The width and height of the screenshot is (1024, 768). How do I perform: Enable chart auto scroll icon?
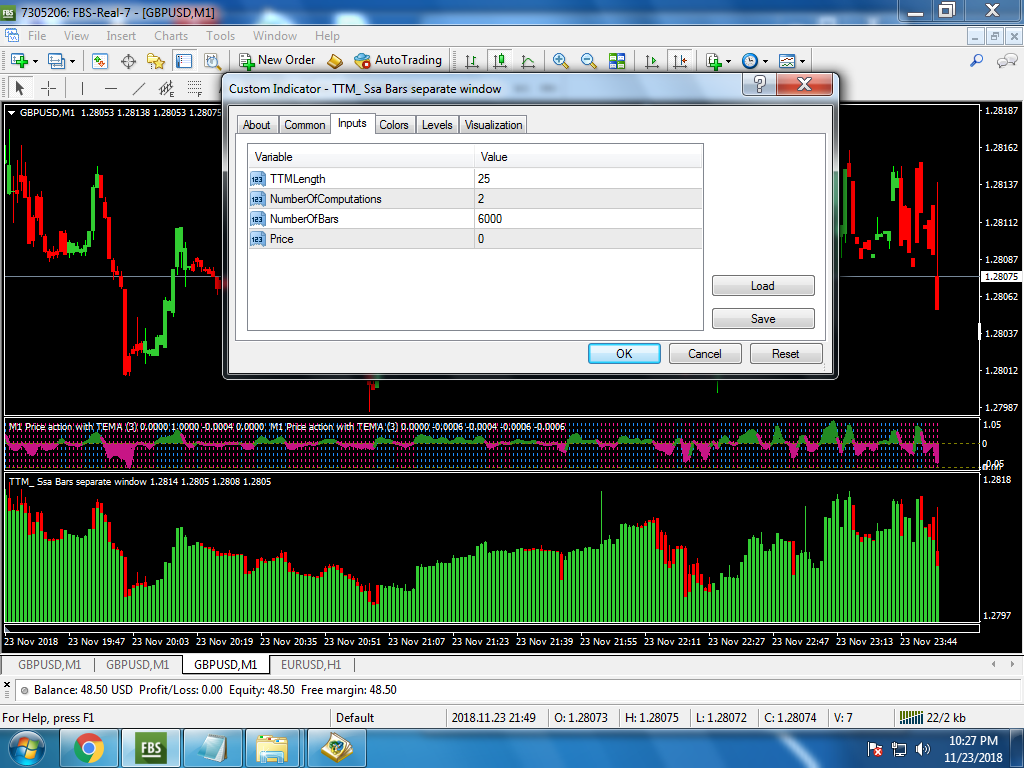pyautogui.click(x=652, y=61)
